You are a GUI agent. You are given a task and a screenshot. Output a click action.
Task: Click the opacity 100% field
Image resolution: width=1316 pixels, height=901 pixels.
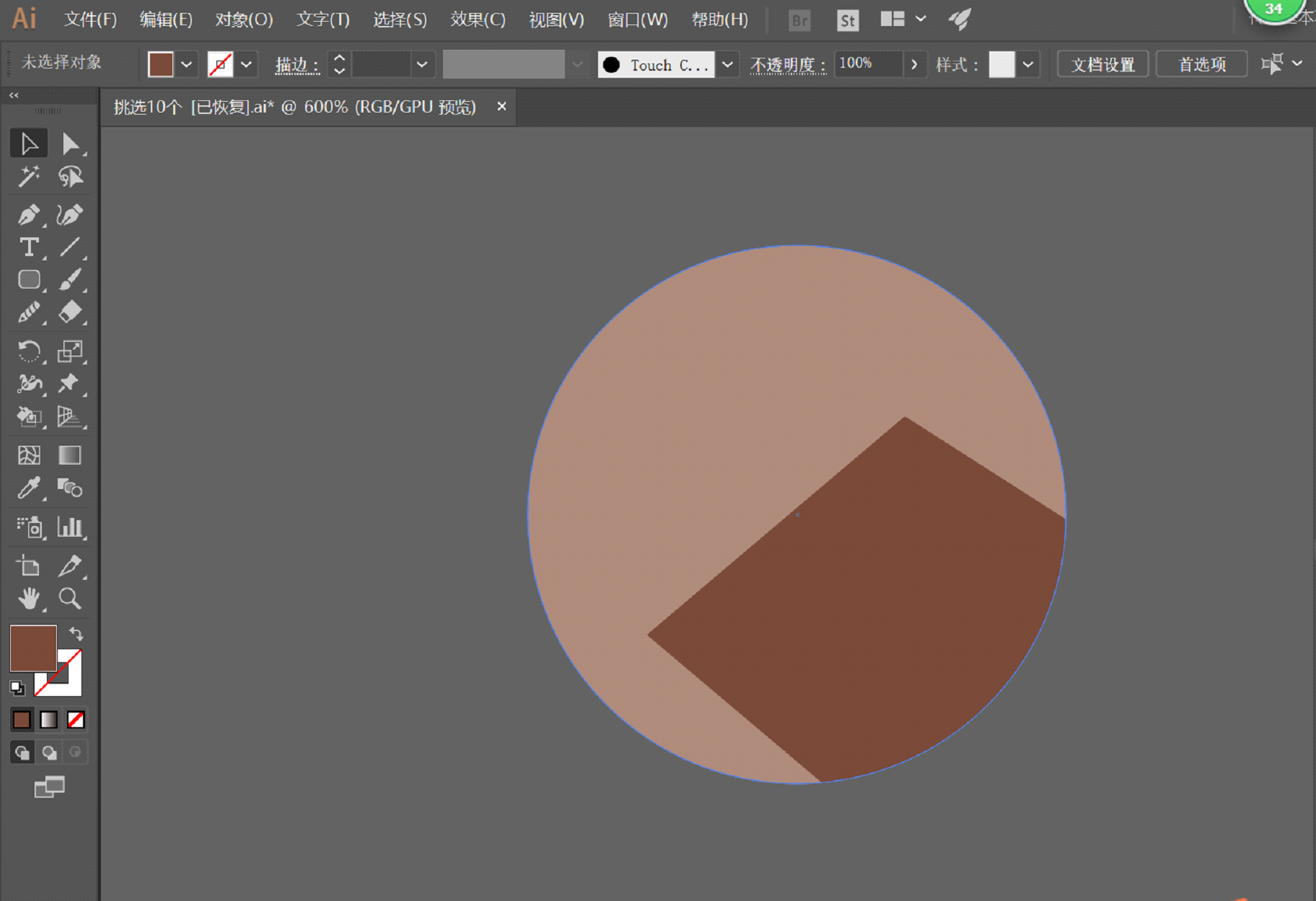869,63
